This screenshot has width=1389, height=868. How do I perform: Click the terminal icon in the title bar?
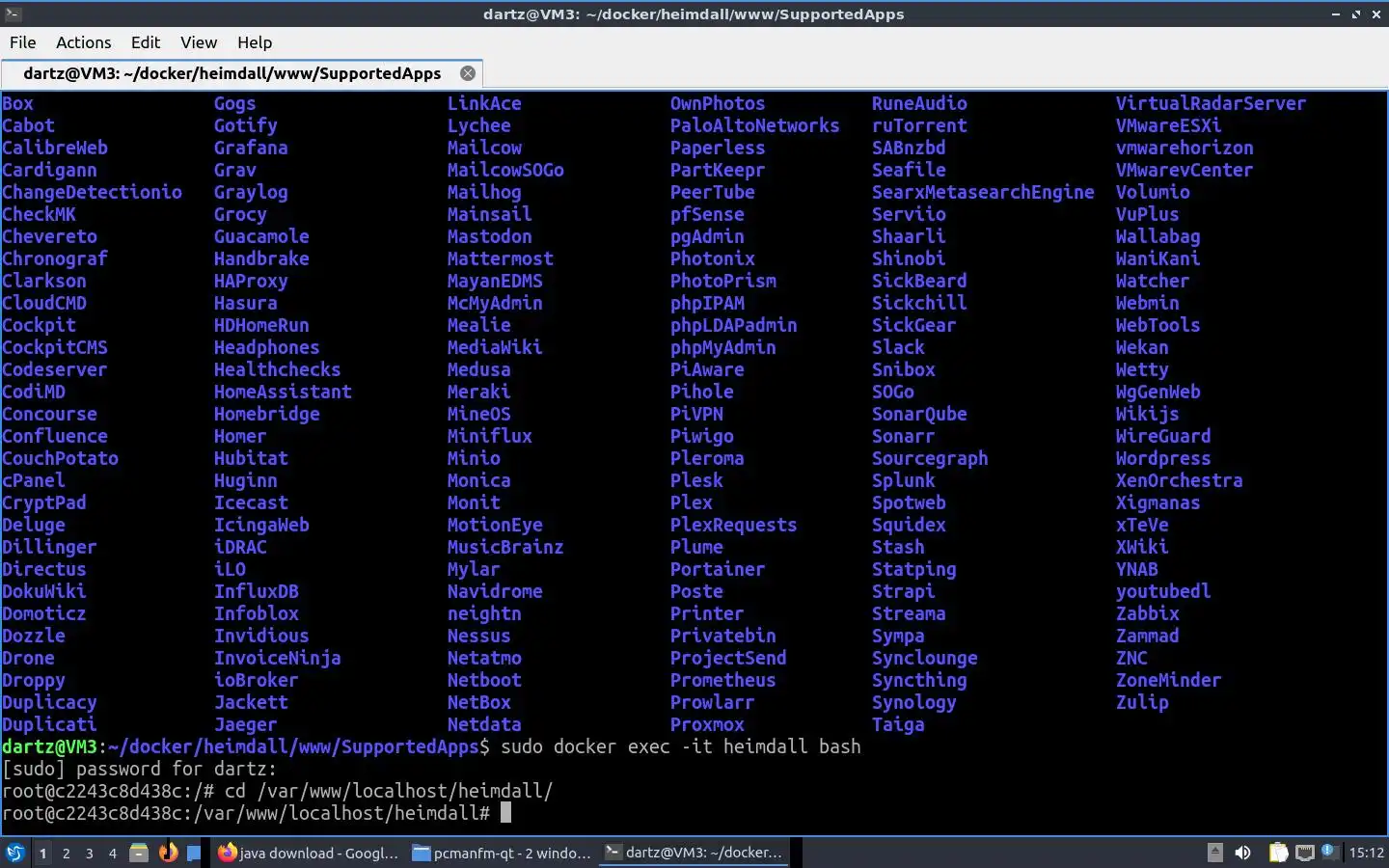(13, 14)
